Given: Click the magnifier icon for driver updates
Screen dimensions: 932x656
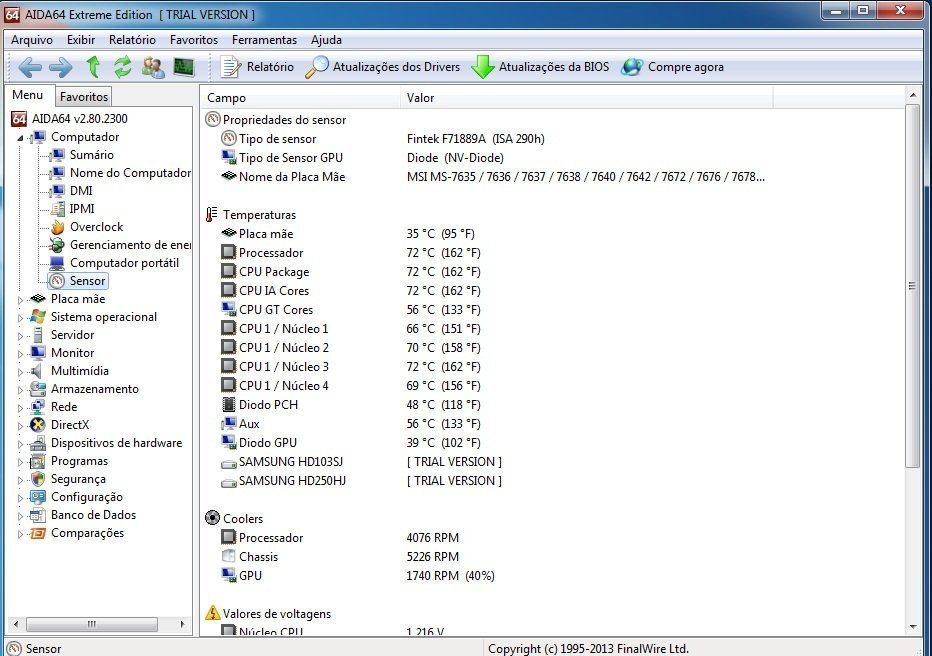Looking at the screenshot, I should (x=316, y=67).
